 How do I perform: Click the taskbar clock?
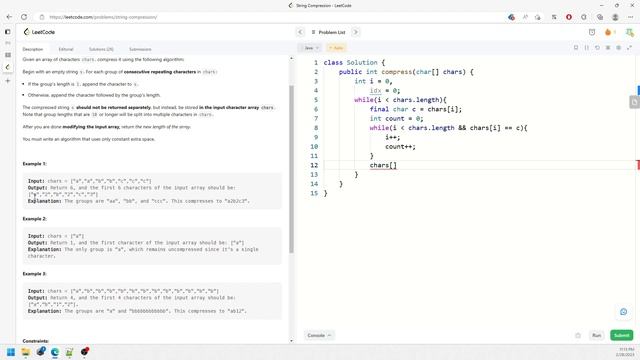pos(626,352)
